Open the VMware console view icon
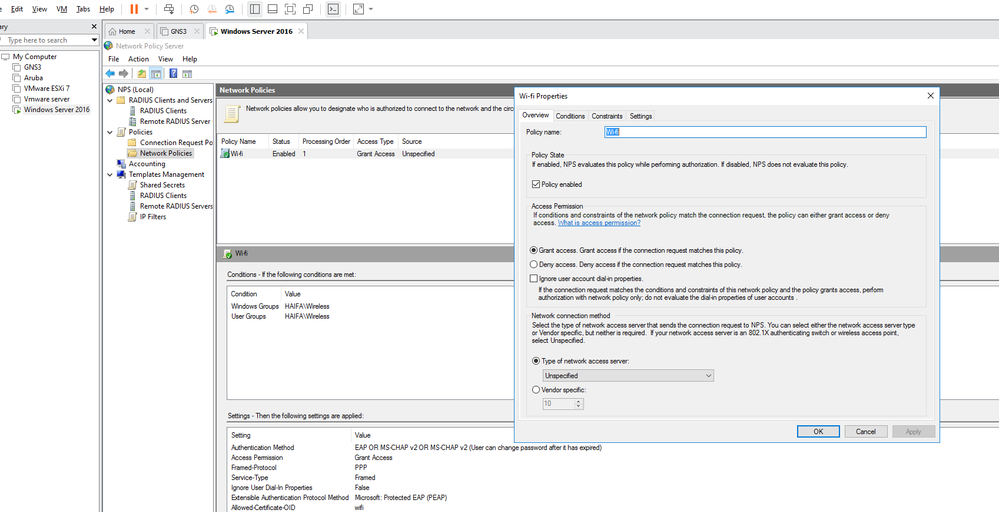The height and width of the screenshot is (512, 999). pos(333,9)
